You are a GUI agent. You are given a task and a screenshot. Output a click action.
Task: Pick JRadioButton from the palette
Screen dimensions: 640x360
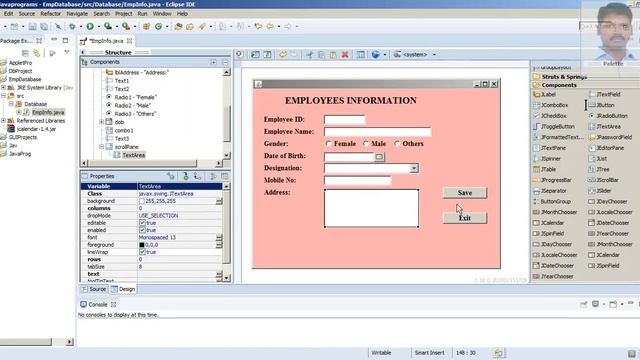click(x=608, y=116)
